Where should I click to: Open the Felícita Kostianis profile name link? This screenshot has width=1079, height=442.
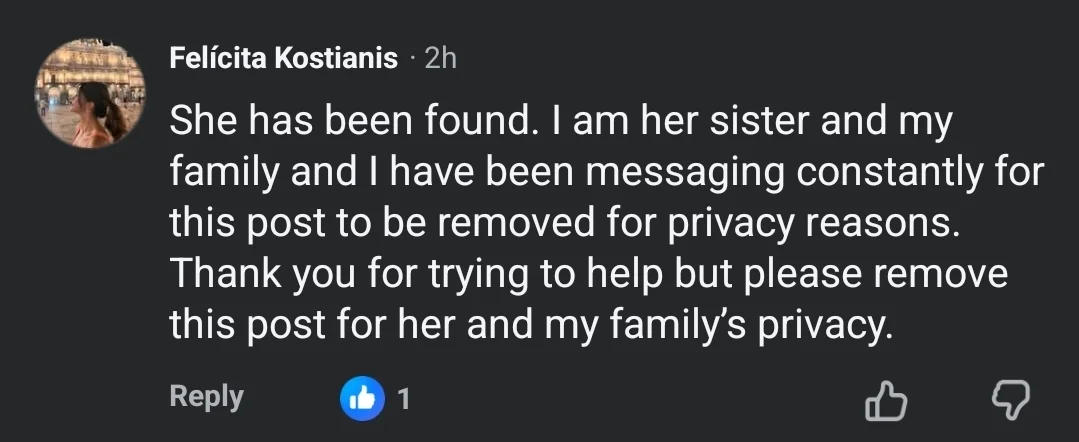pos(284,59)
